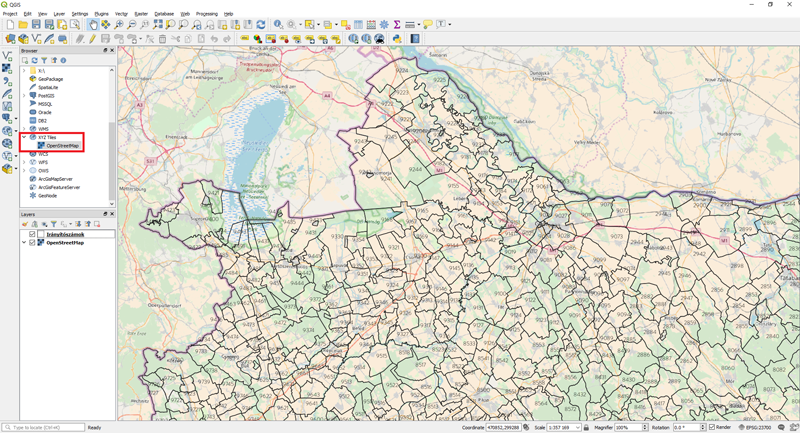Screen dimensions: 800x433
Task: Collapse the OpenStreetMap layer in the Layers panel
Action: pyautogui.click(x=24, y=243)
